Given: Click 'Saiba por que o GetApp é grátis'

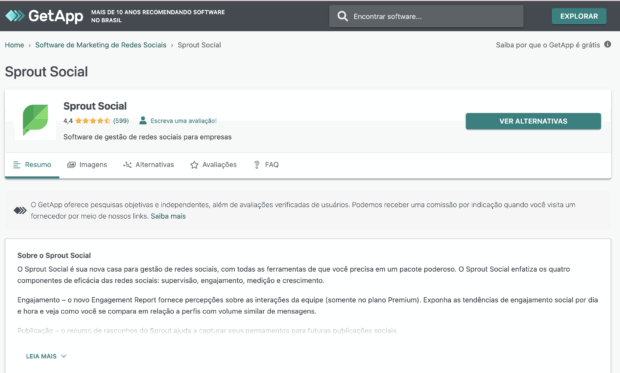Looking at the screenshot, I should click(548, 45).
